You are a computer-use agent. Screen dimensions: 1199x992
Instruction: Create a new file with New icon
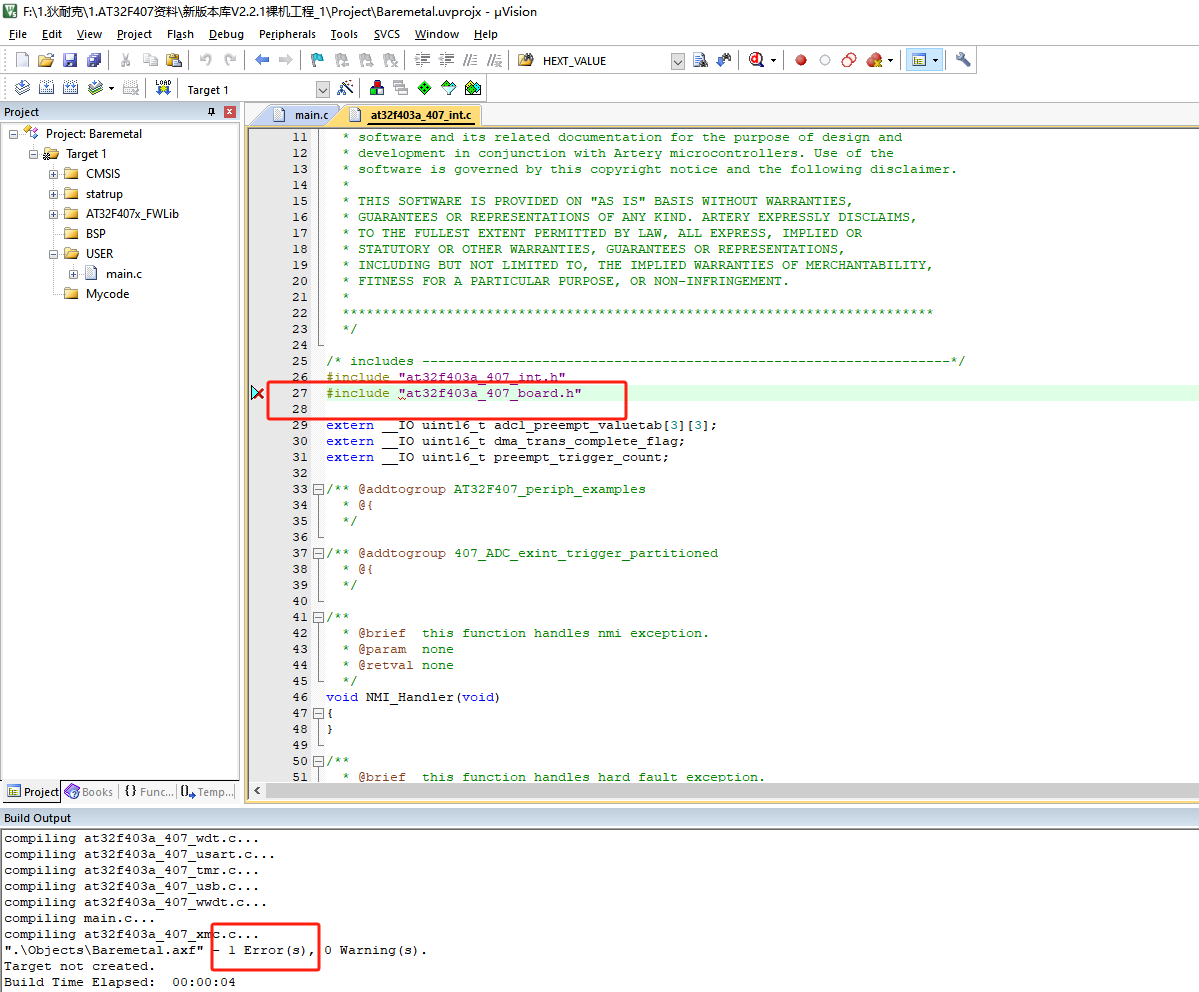pos(22,60)
